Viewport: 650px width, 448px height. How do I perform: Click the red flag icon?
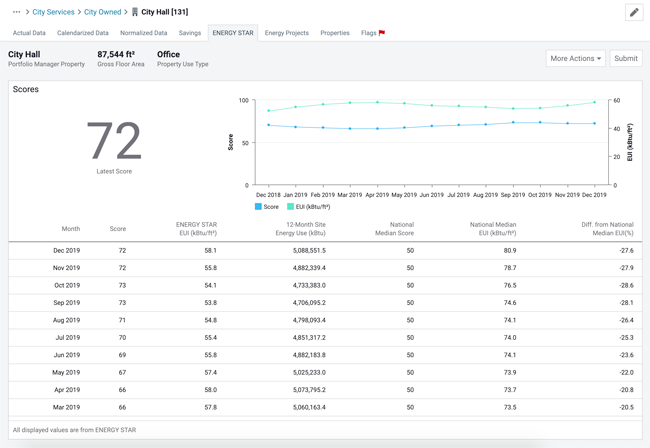[x=382, y=33]
